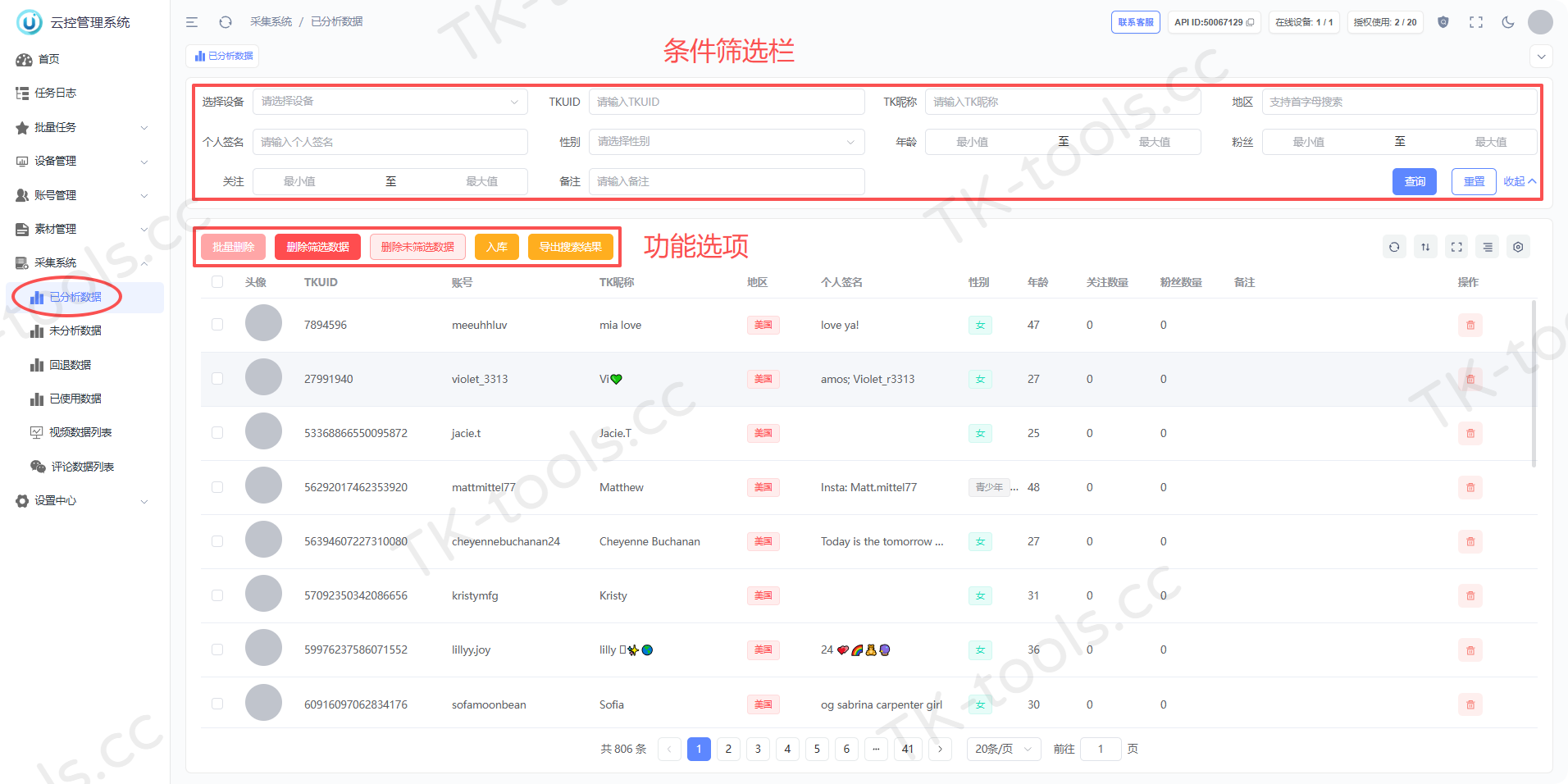Check the mattmittel77 row checkbox
The image size is (1568, 784).
[217, 487]
